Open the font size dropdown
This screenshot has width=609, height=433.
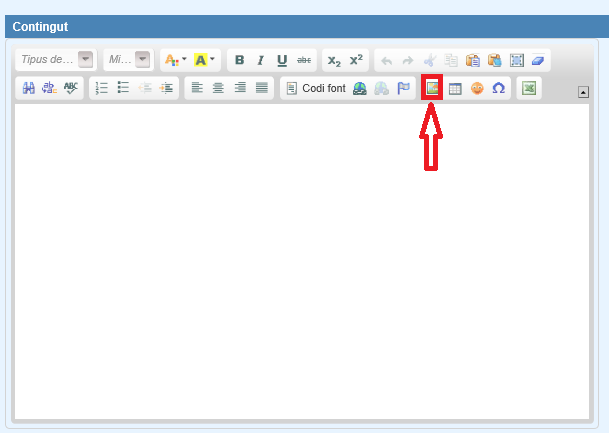coord(143,60)
